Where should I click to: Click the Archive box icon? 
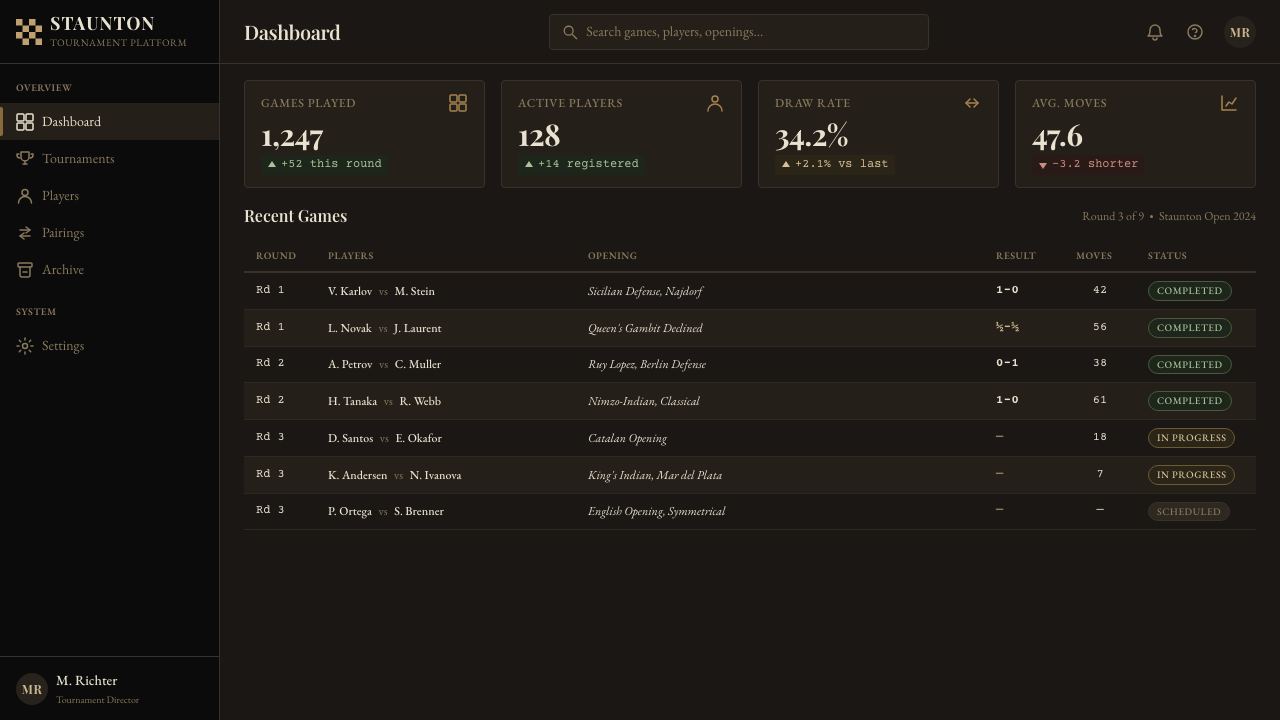pos(25,270)
